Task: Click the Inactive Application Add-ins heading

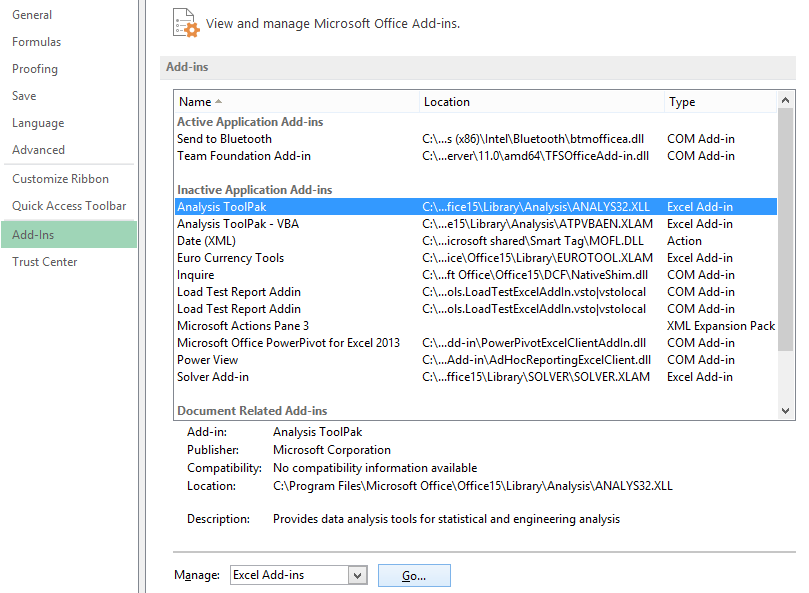Action: [x=254, y=190]
